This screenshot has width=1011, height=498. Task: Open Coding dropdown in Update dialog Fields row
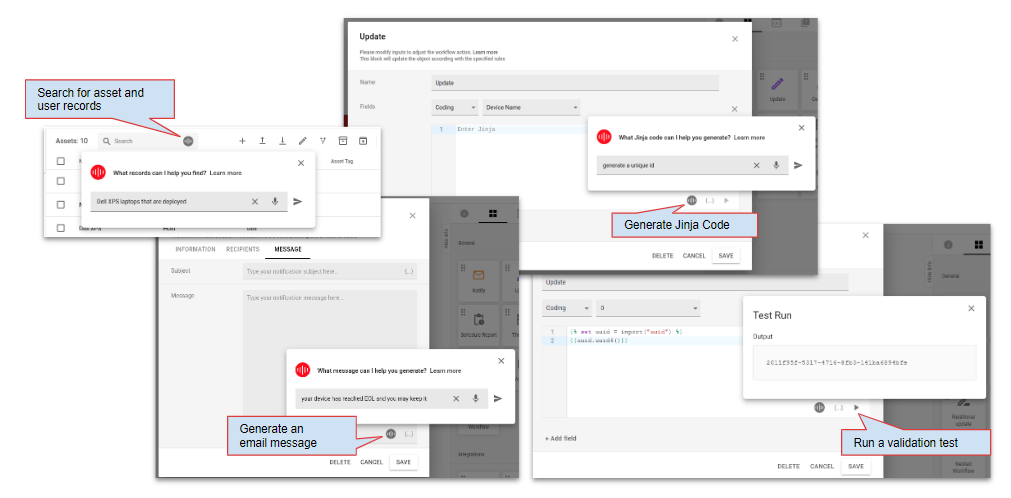tap(455, 107)
